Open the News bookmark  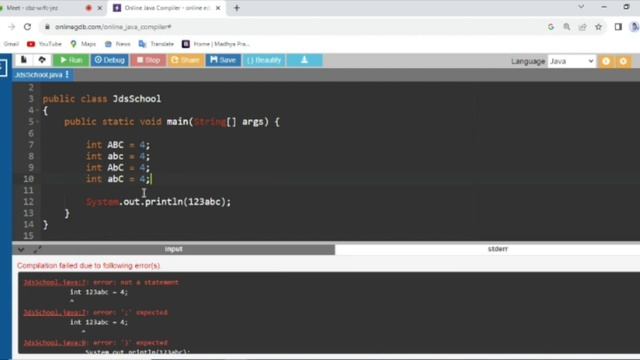[118, 44]
